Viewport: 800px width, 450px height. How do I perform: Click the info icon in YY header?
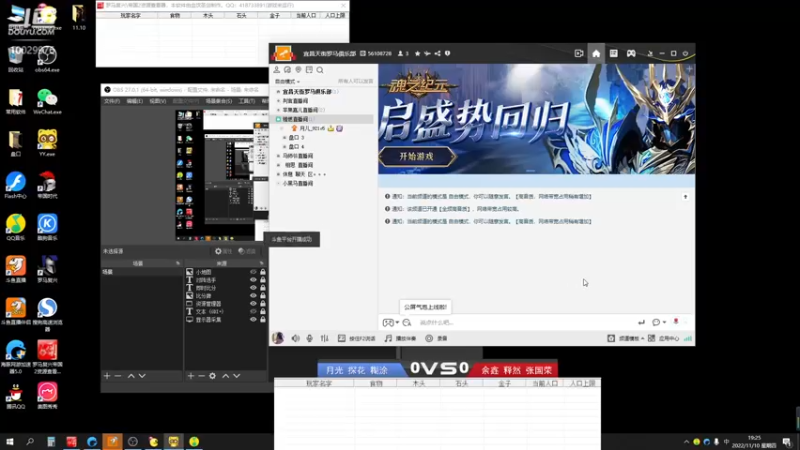[x=447, y=54]
